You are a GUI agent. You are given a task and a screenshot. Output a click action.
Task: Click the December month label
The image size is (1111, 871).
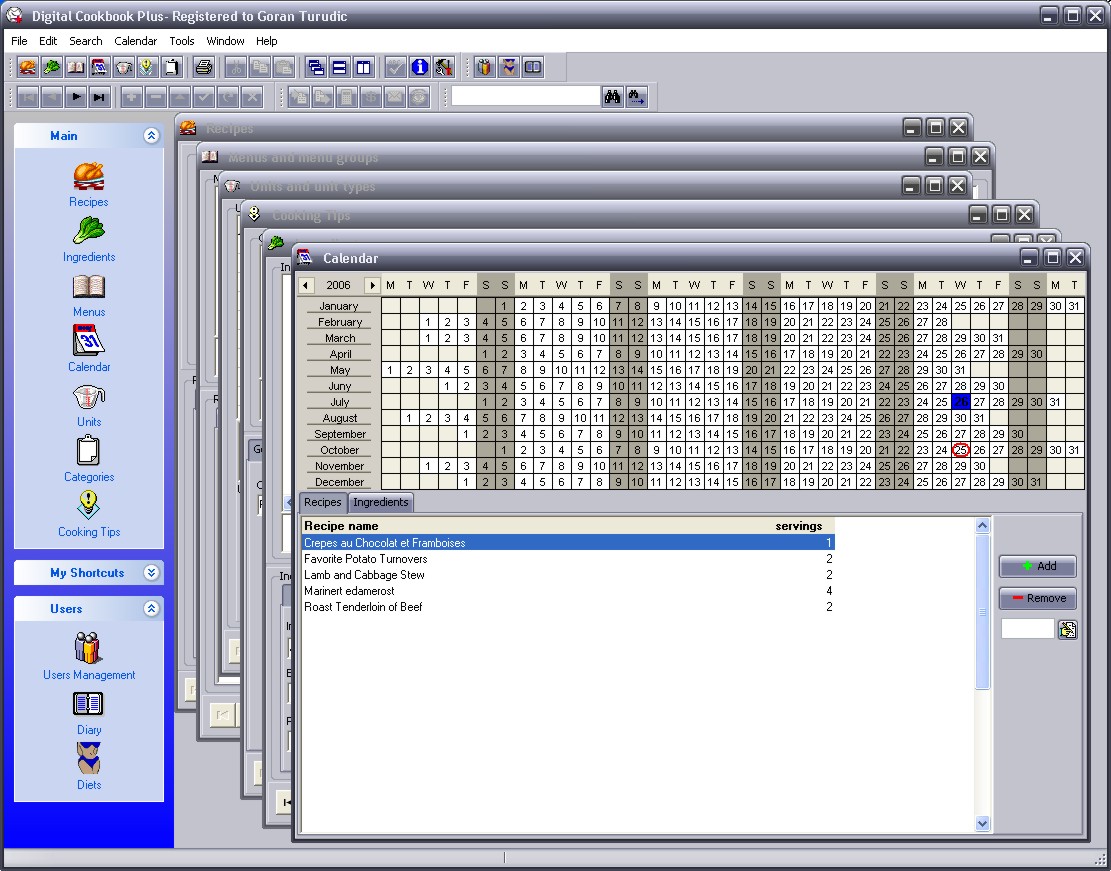pyautogui.click(x=339, y=482)
